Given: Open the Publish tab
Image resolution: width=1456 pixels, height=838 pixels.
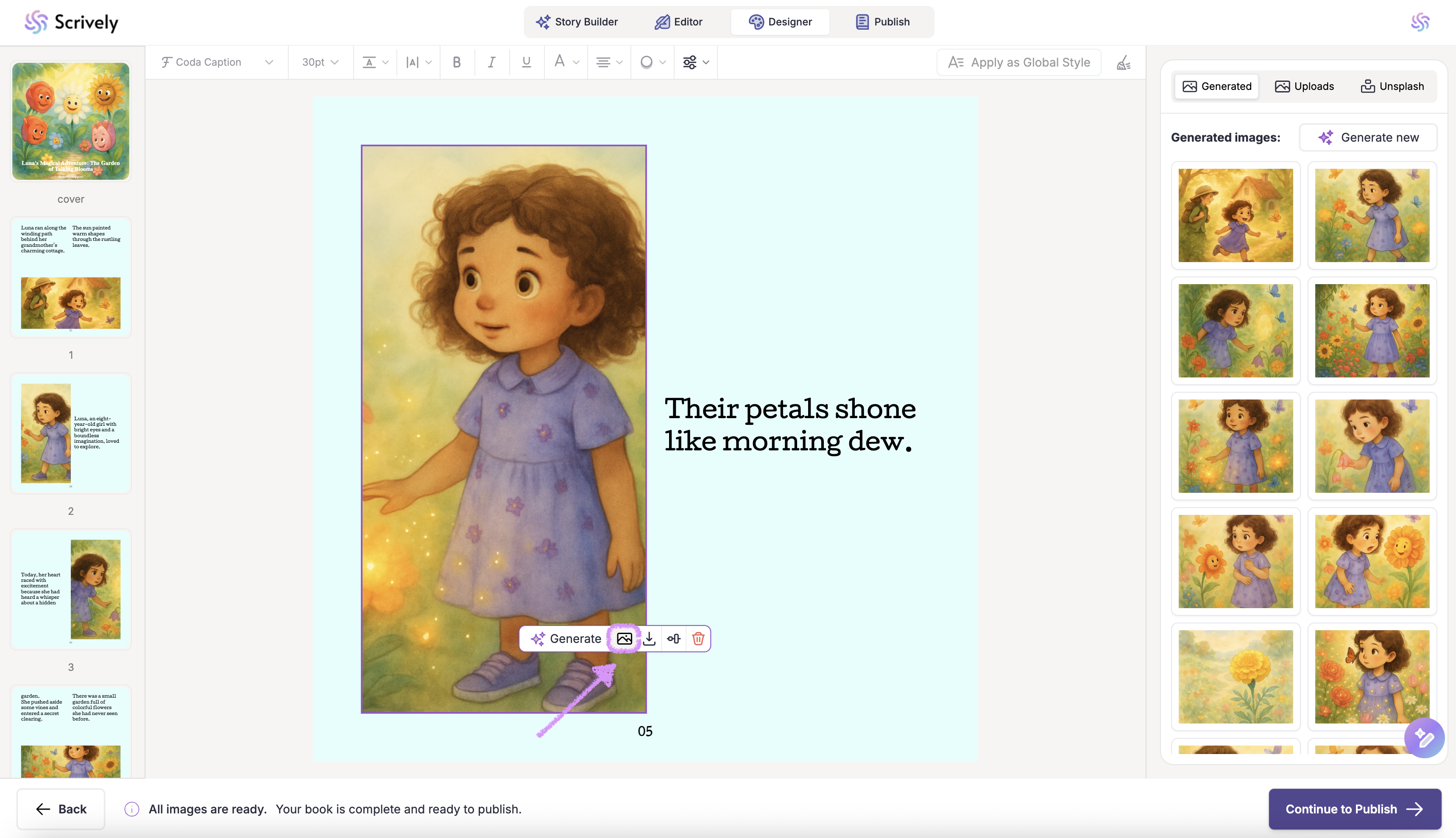Looking at the screenshot, I should click(x=882, y=22).
